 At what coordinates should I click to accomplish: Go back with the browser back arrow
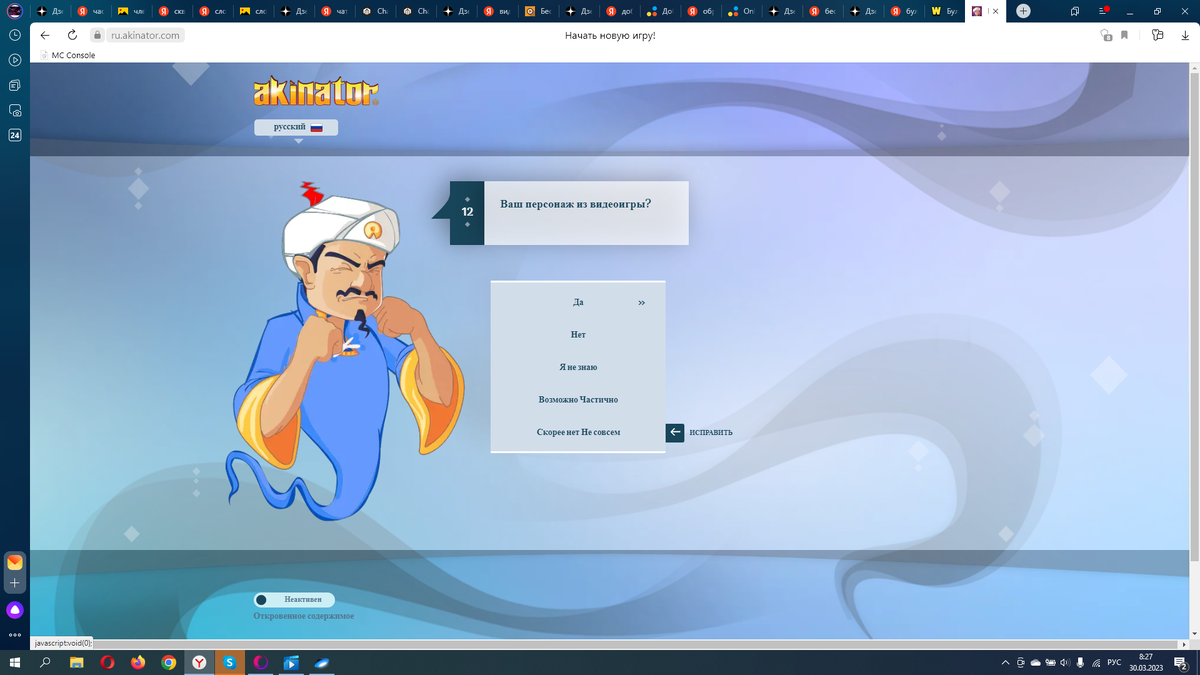point(45,35)
